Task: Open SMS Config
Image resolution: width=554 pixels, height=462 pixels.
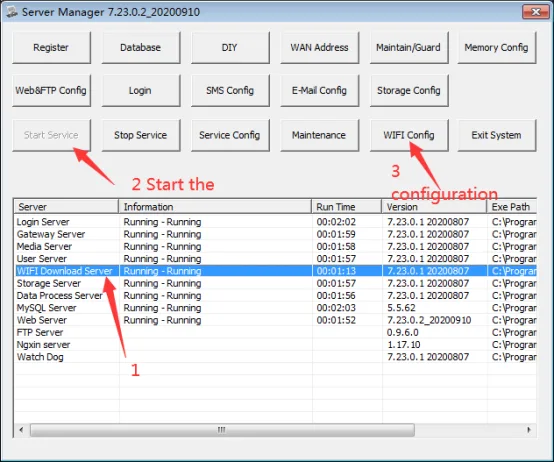Action: 230,90
